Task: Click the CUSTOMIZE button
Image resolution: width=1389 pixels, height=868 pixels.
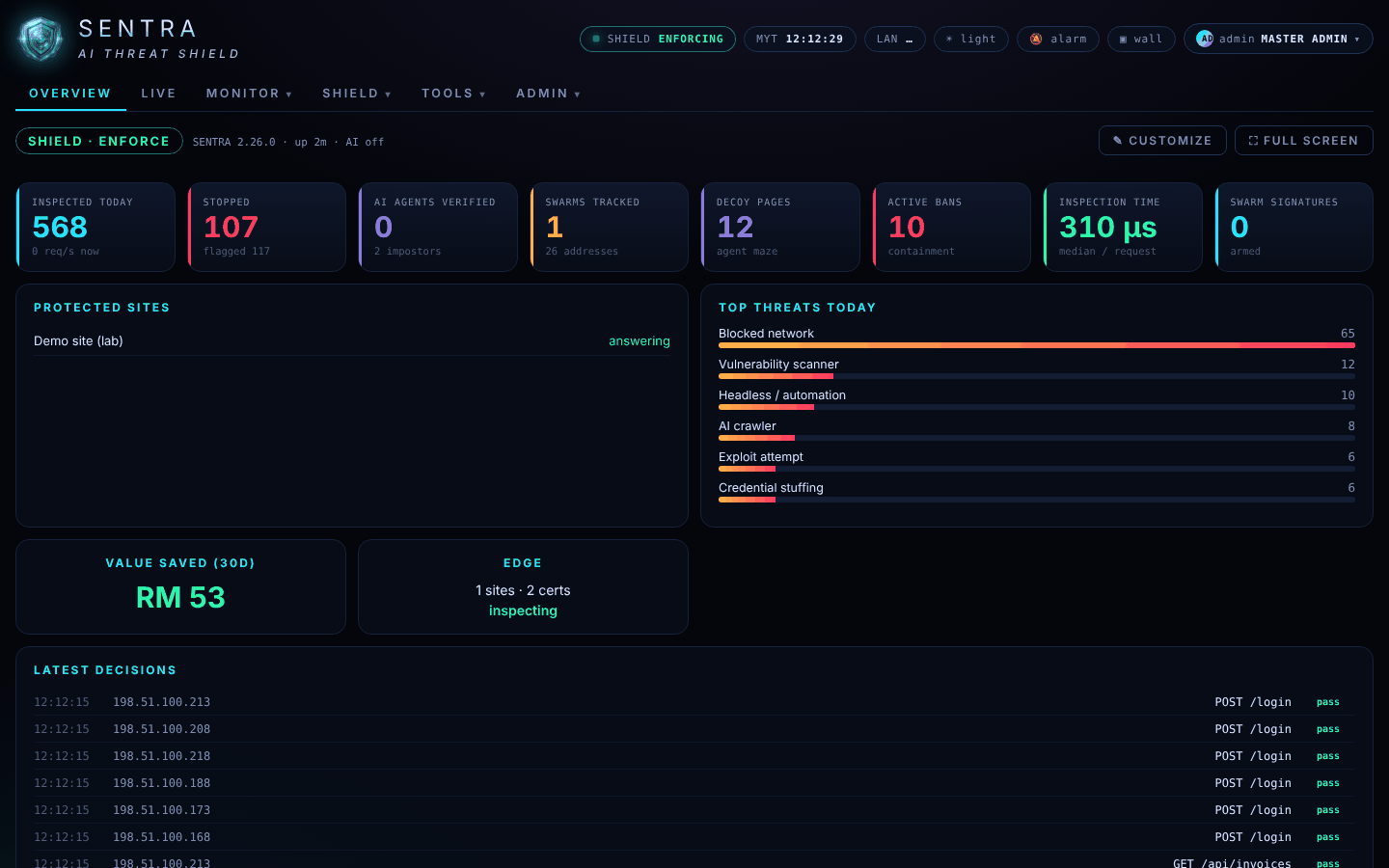Action: 1162,140
